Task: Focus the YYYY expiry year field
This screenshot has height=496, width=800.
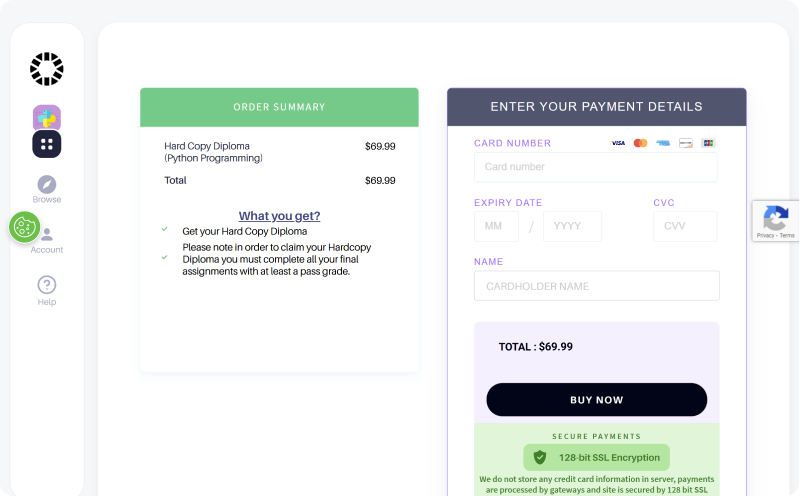Action: [x=572, y=226]
